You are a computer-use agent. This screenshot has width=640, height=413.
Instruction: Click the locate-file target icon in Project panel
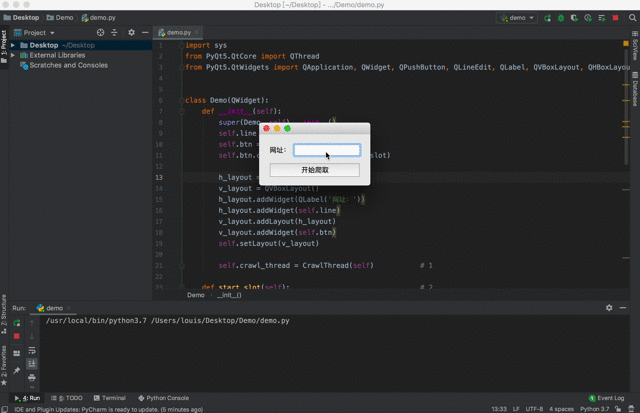pyautogui.click(x=100, y=33)
